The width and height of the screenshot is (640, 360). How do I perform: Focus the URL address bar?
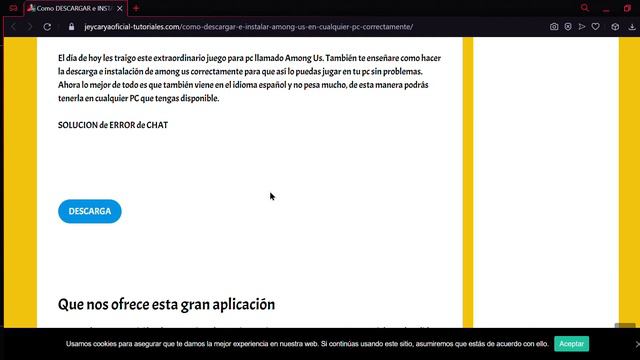coord(249,27)
